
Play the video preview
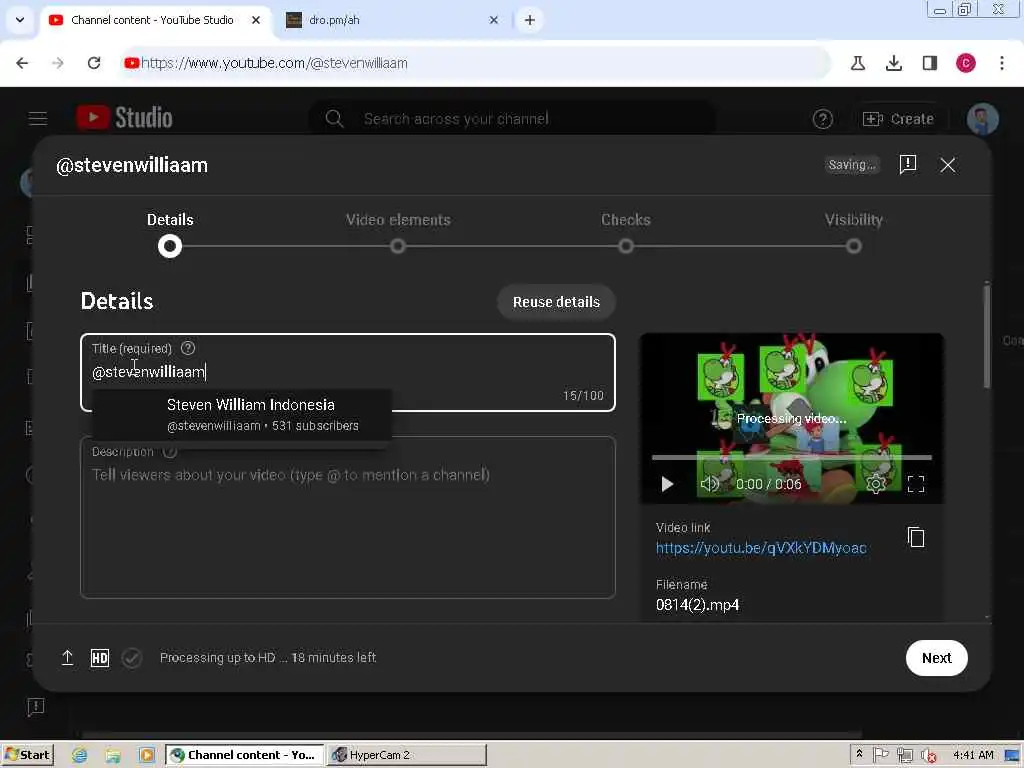pos(667,484)
